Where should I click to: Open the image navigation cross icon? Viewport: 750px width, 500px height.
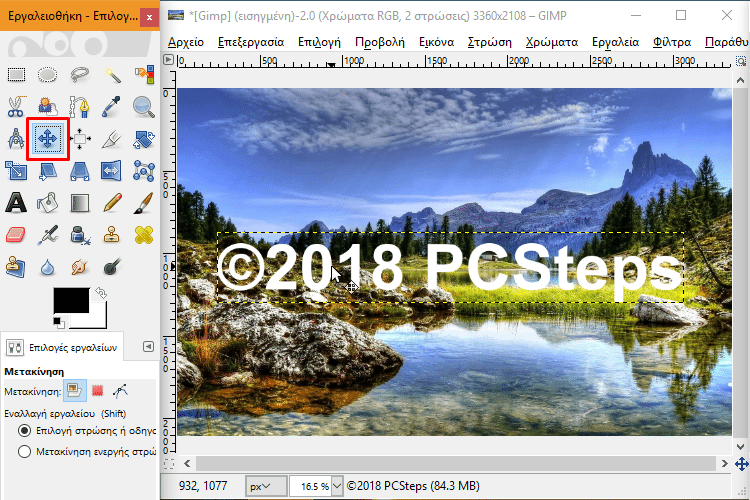point(741,464)
